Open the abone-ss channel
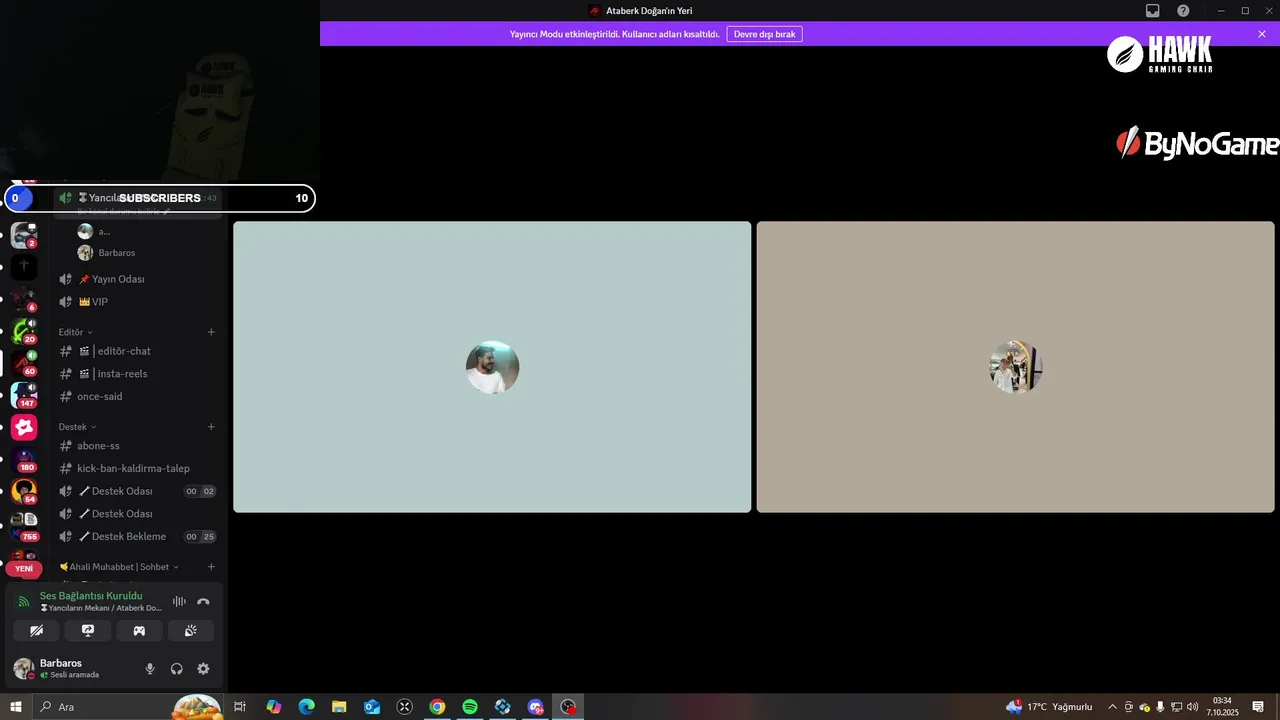 138,446
